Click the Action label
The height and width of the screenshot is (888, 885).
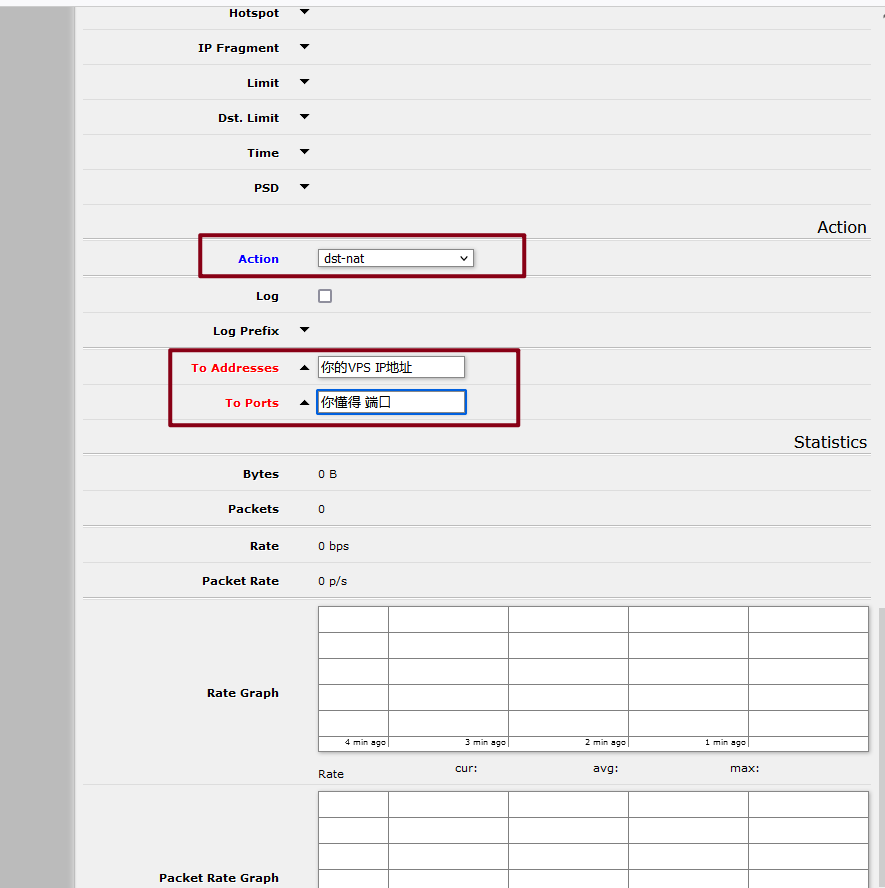pyautogui.click(x=258, y=259)
